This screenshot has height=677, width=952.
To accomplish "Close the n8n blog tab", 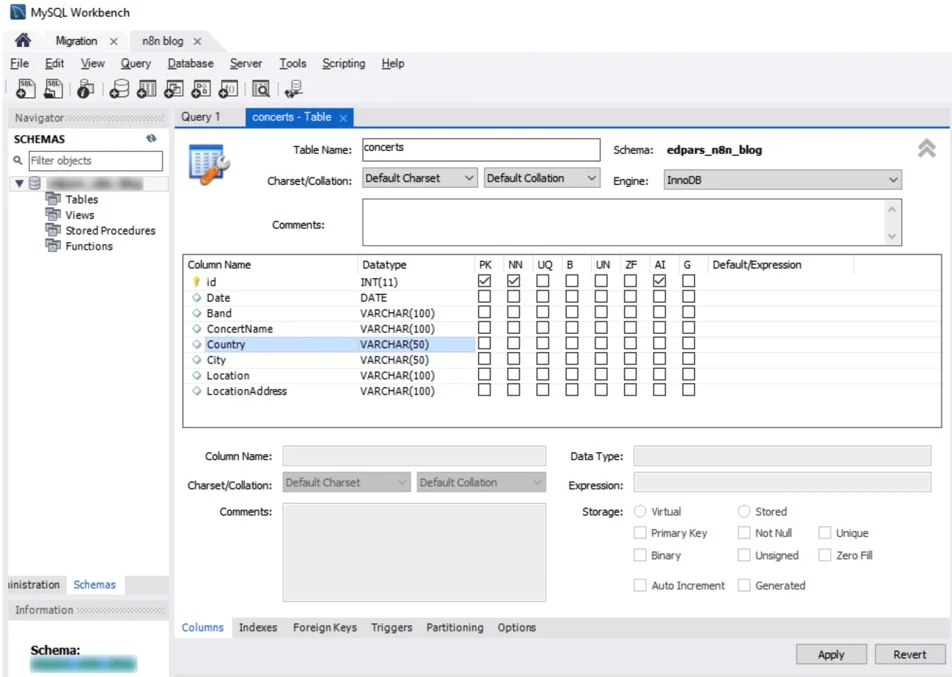I will pos(197,41).
